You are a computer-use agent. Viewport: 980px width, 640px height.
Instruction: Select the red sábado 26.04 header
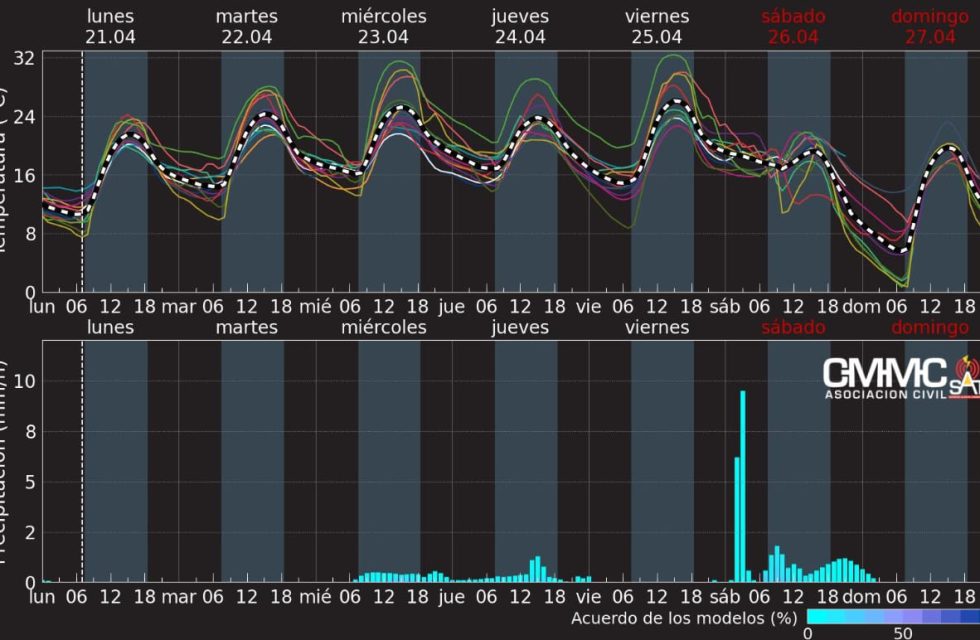point(793,26)
